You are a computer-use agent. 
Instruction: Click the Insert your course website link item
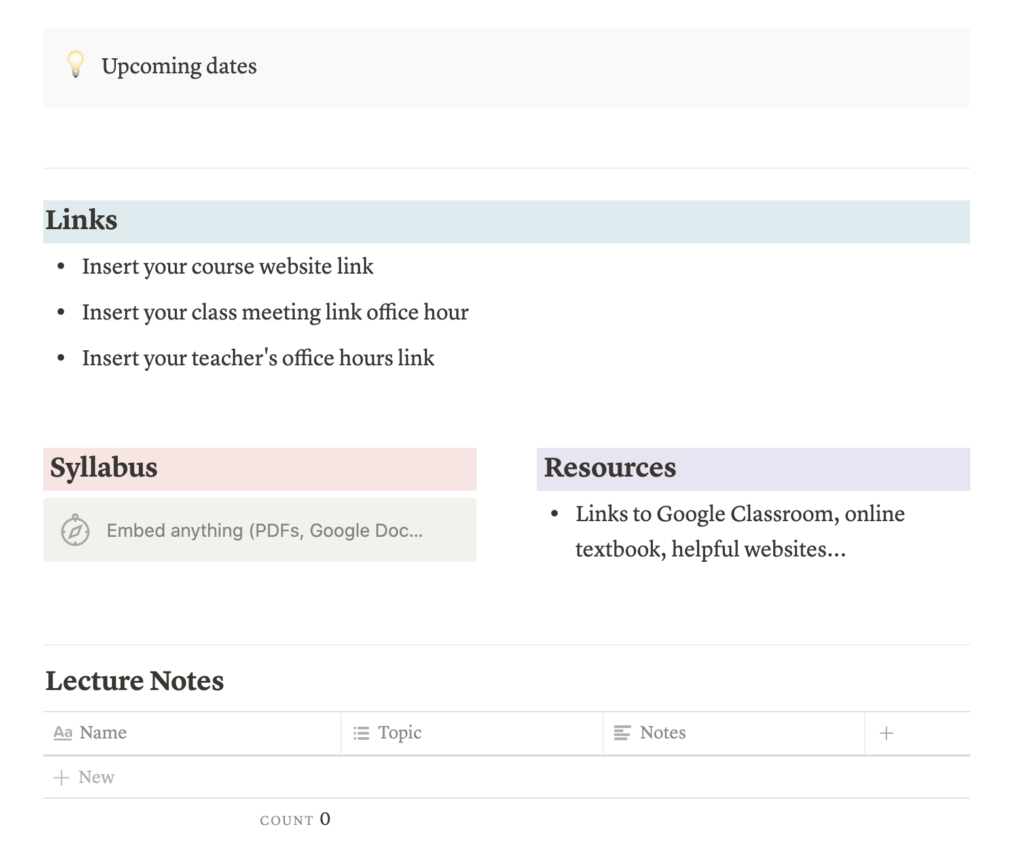click(x=227, y=266)
